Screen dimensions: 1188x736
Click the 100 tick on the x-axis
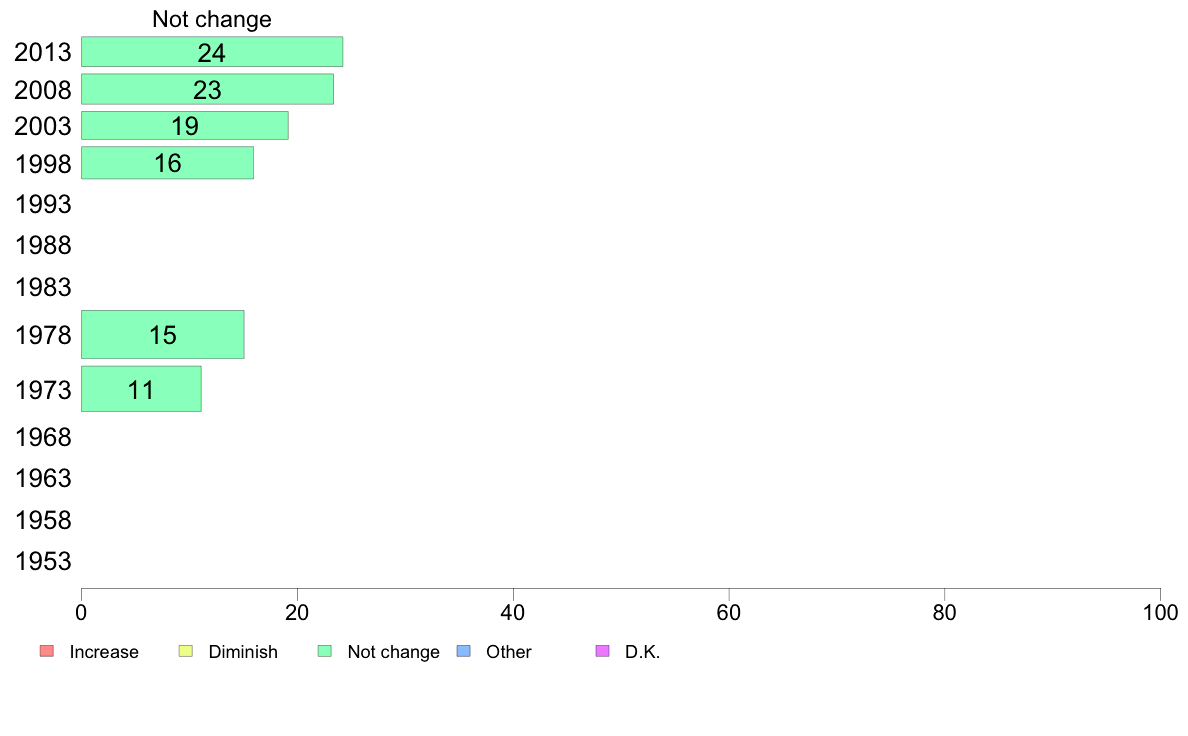coord(1160,611)
